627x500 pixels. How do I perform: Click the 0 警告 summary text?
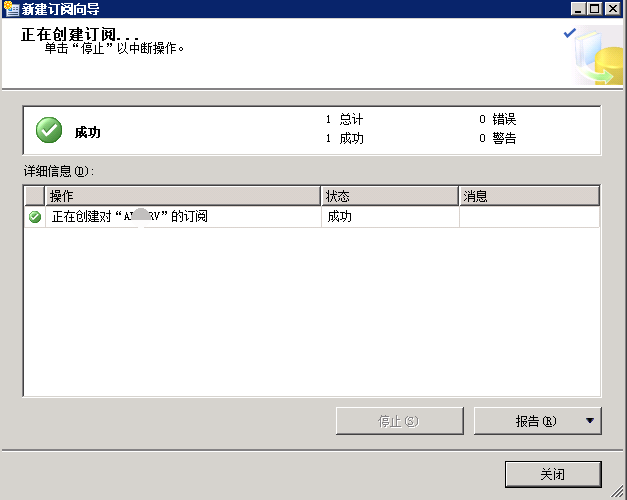pyautogui.click(x=497, y=138)
